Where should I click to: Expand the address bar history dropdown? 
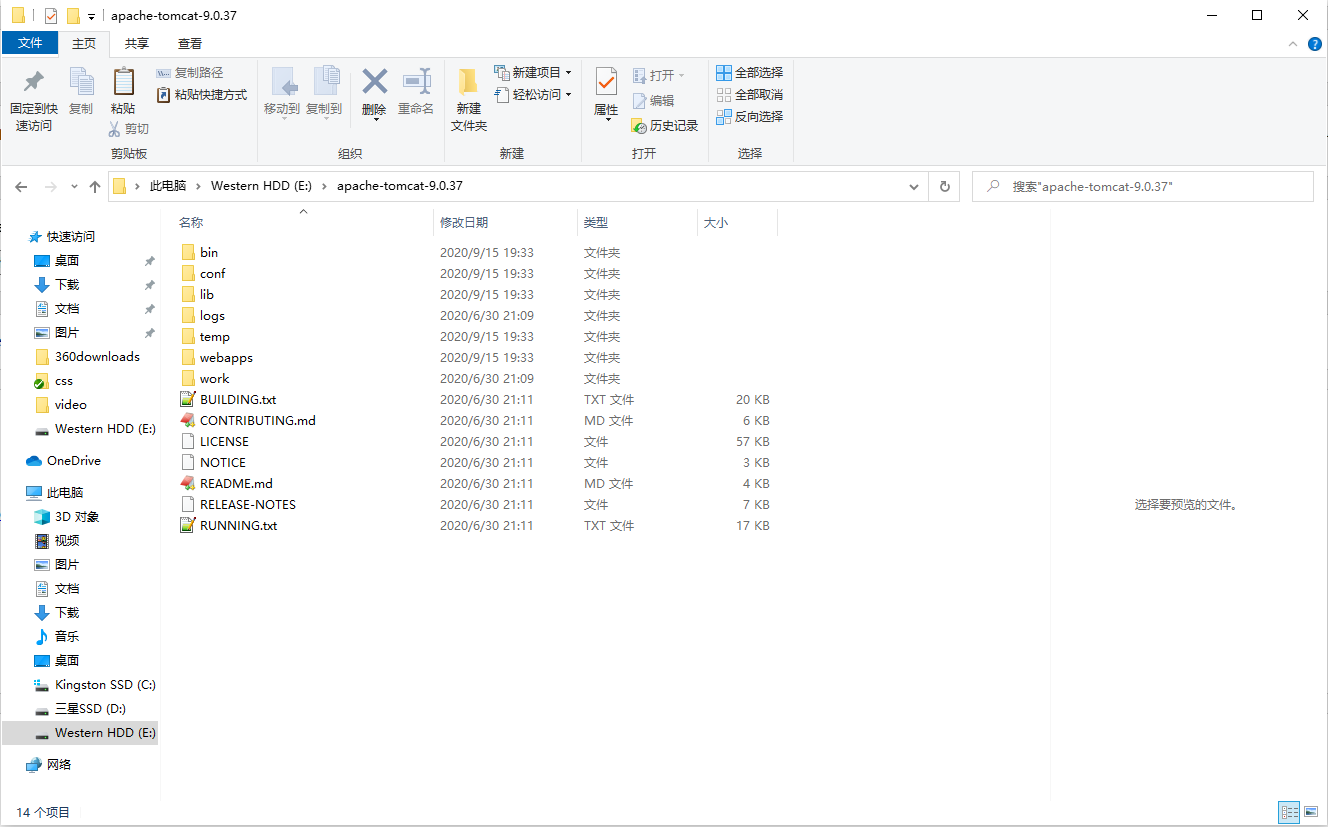(x=914, y=187)
